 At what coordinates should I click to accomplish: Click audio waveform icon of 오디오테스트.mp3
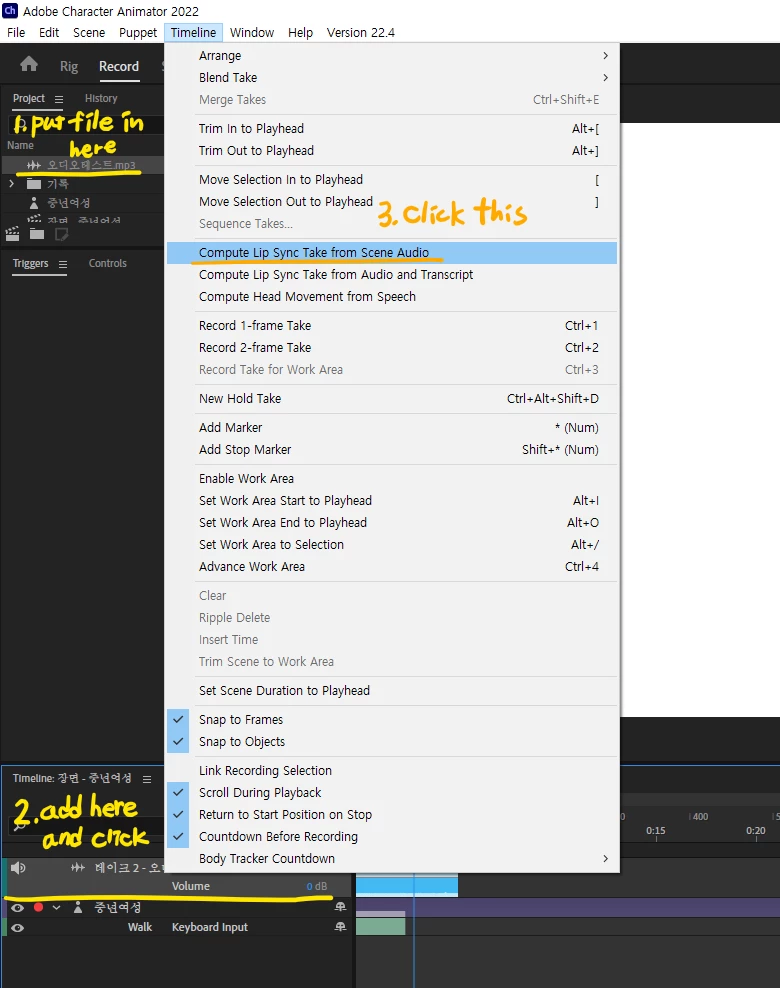33,165
